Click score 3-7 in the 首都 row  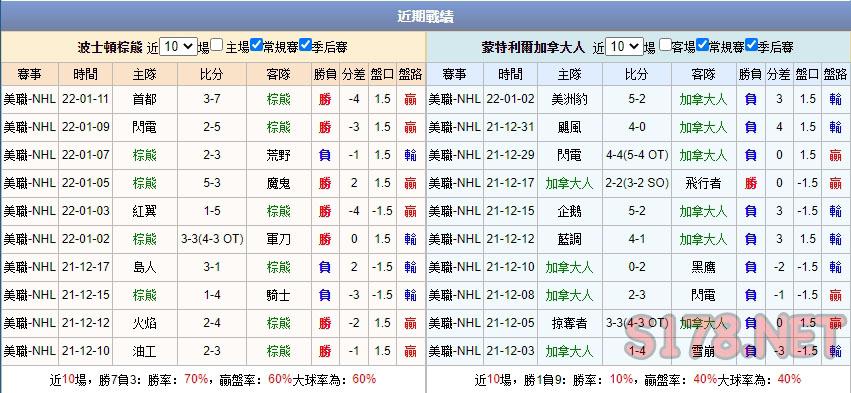click(x=212, y=99)
